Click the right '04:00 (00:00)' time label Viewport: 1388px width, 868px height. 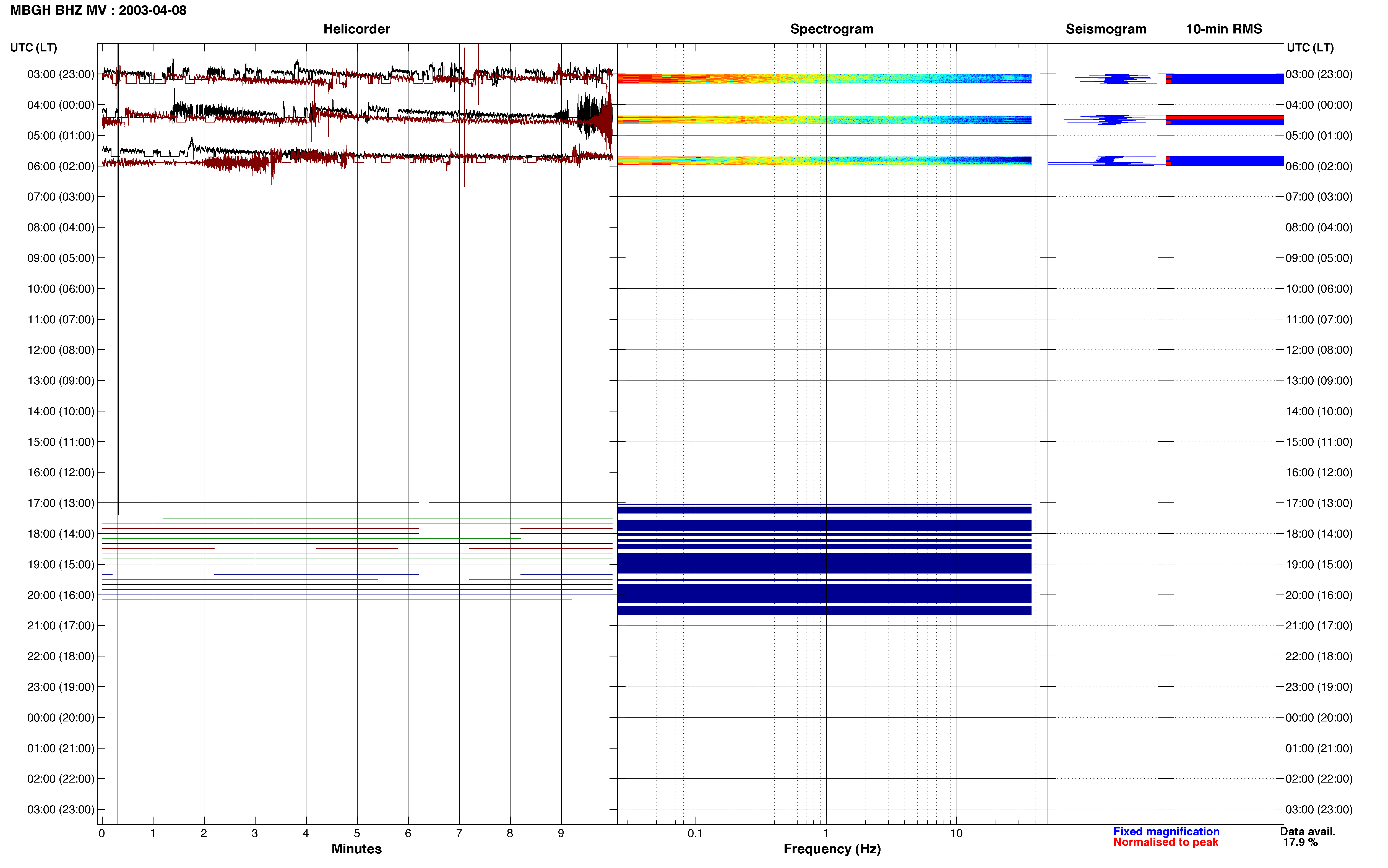[1319, 105]
